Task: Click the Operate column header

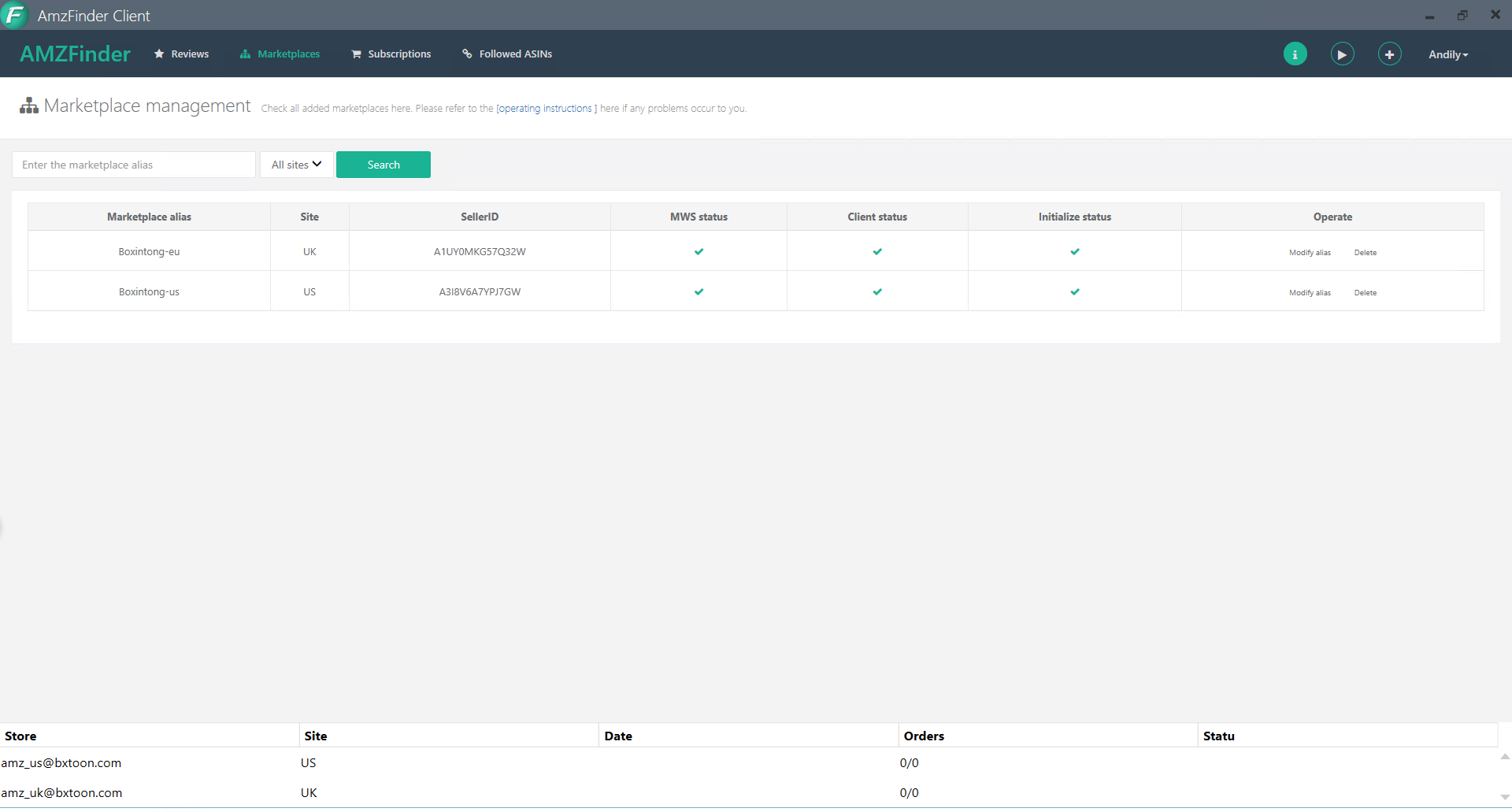Action: pyautogui.click(x=1332, y=217)
